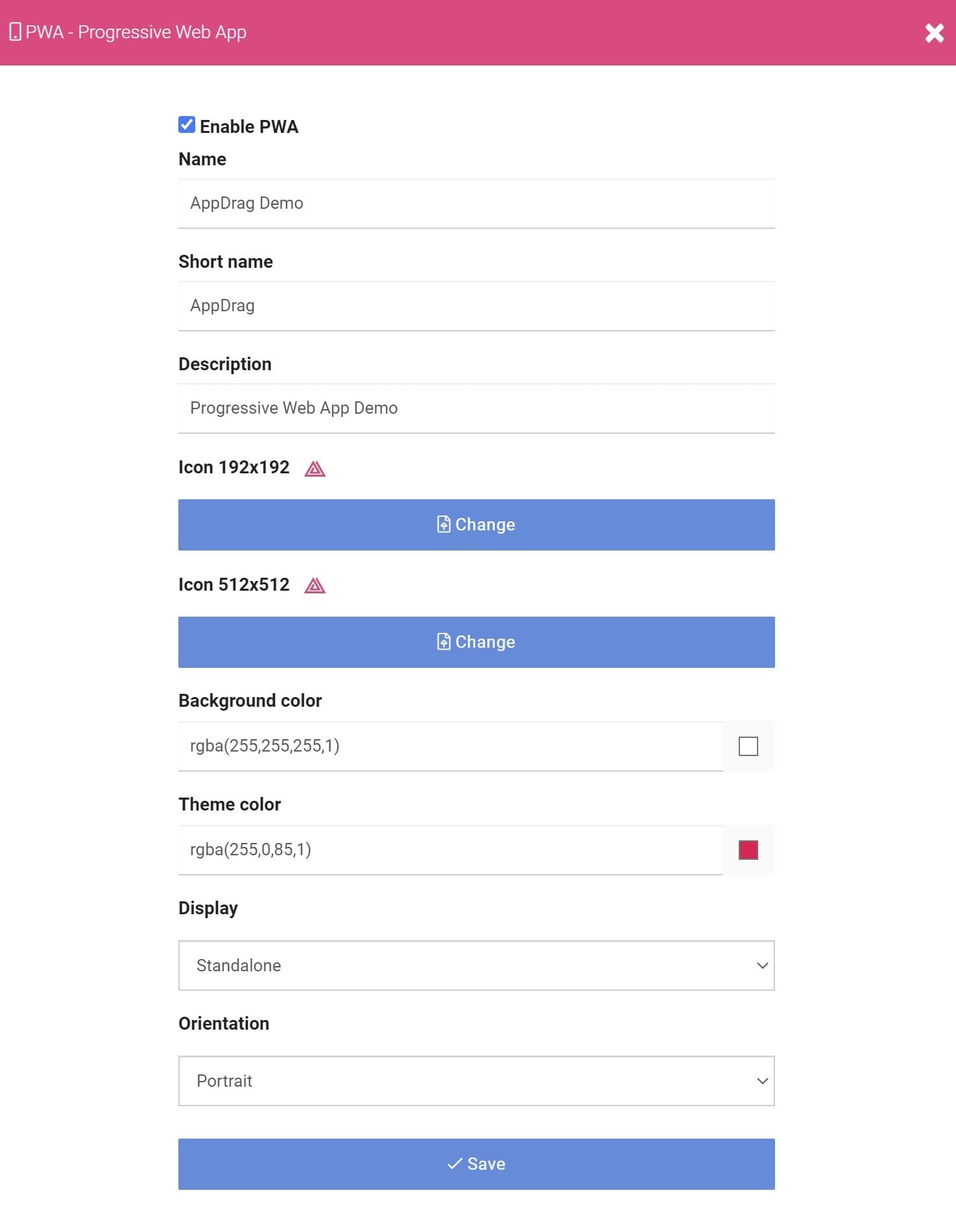Click the Name input field

pos(476,204)
